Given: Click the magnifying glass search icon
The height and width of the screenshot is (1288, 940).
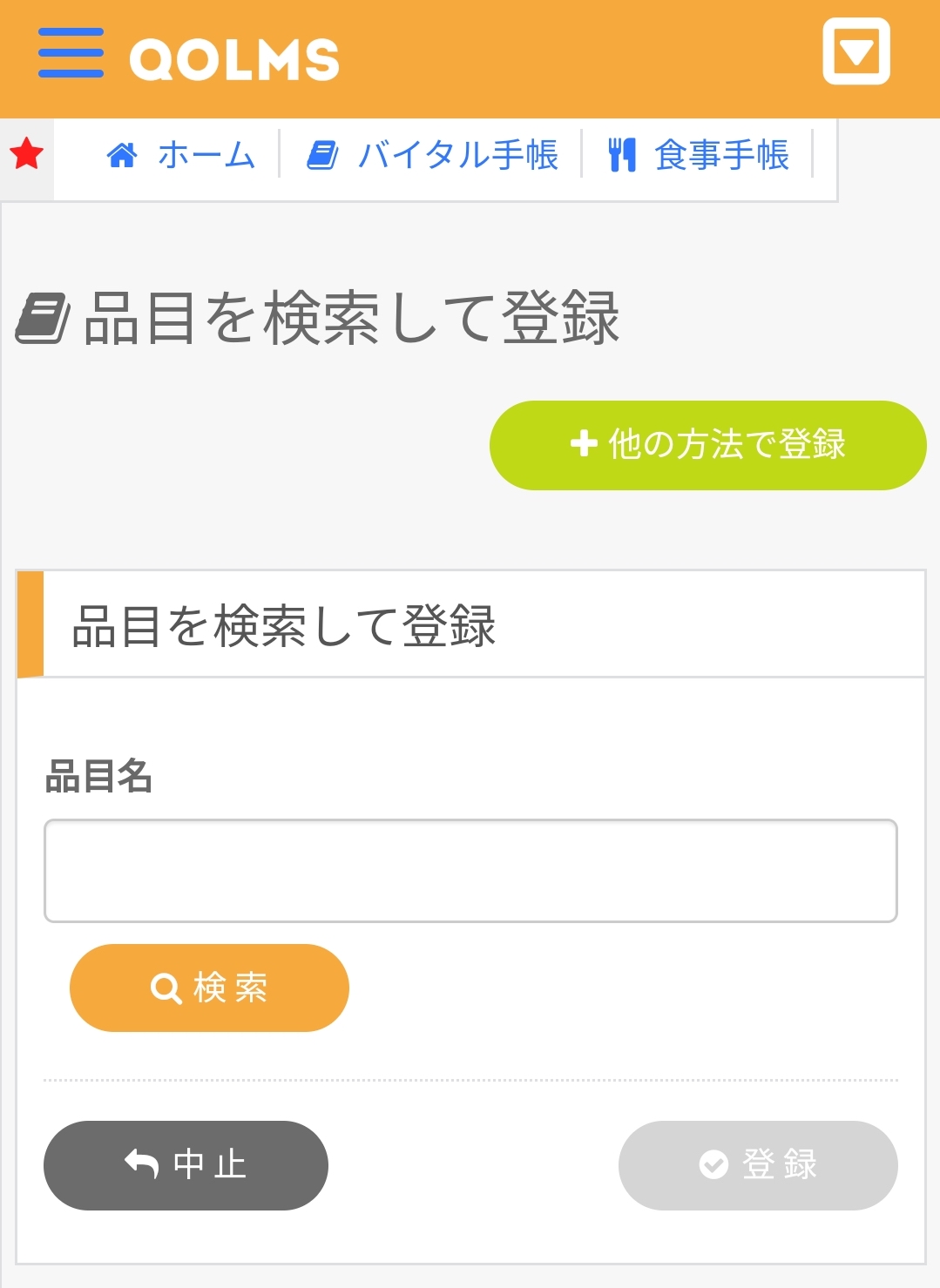Looking at the screenshot, I should [x=165, y=988].
